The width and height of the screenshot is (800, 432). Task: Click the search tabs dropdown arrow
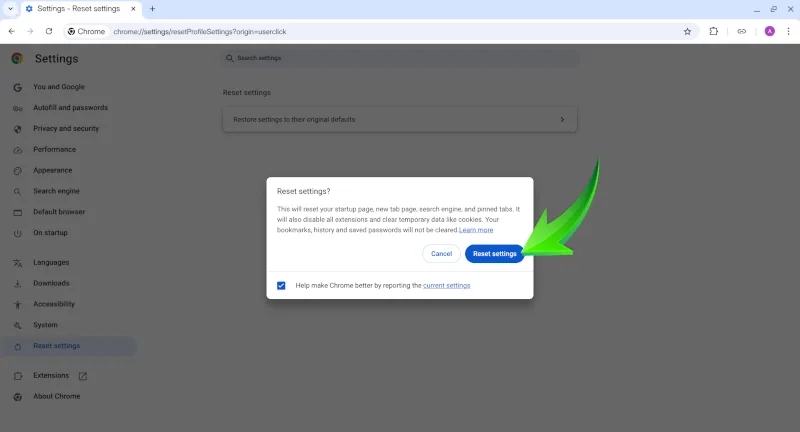coord(9,8)
